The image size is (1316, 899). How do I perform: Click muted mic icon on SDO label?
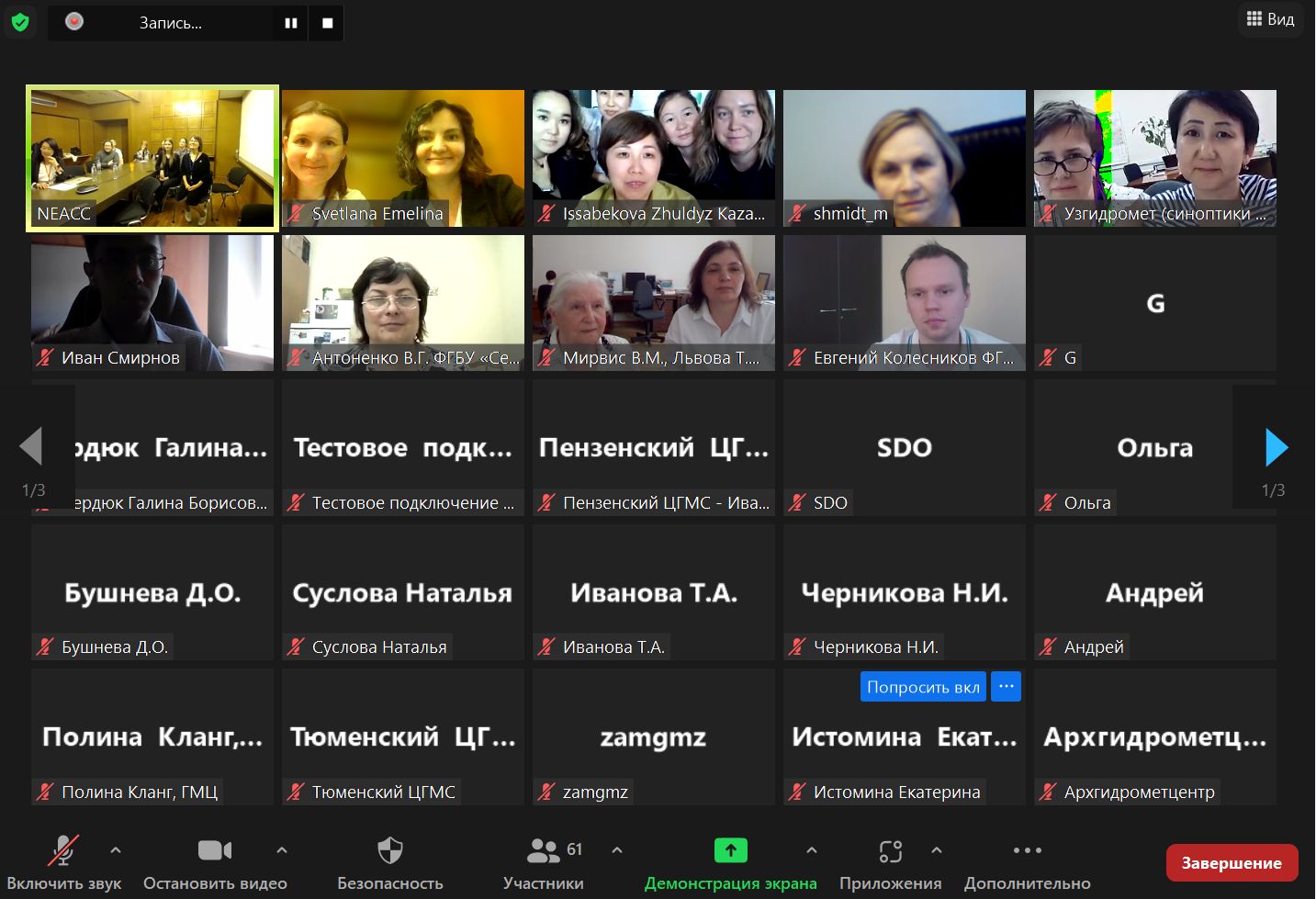(797, 502)
